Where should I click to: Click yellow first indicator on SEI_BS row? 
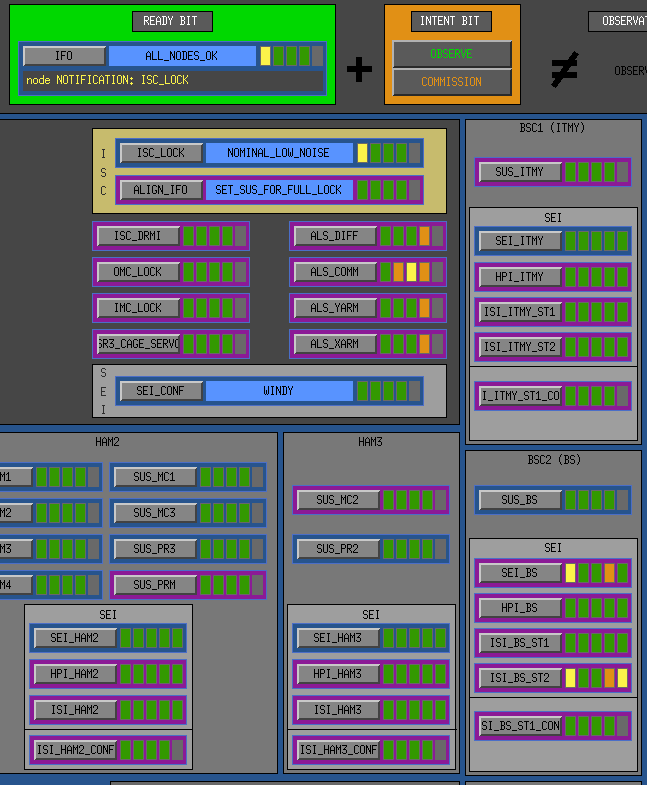[570, 573]
